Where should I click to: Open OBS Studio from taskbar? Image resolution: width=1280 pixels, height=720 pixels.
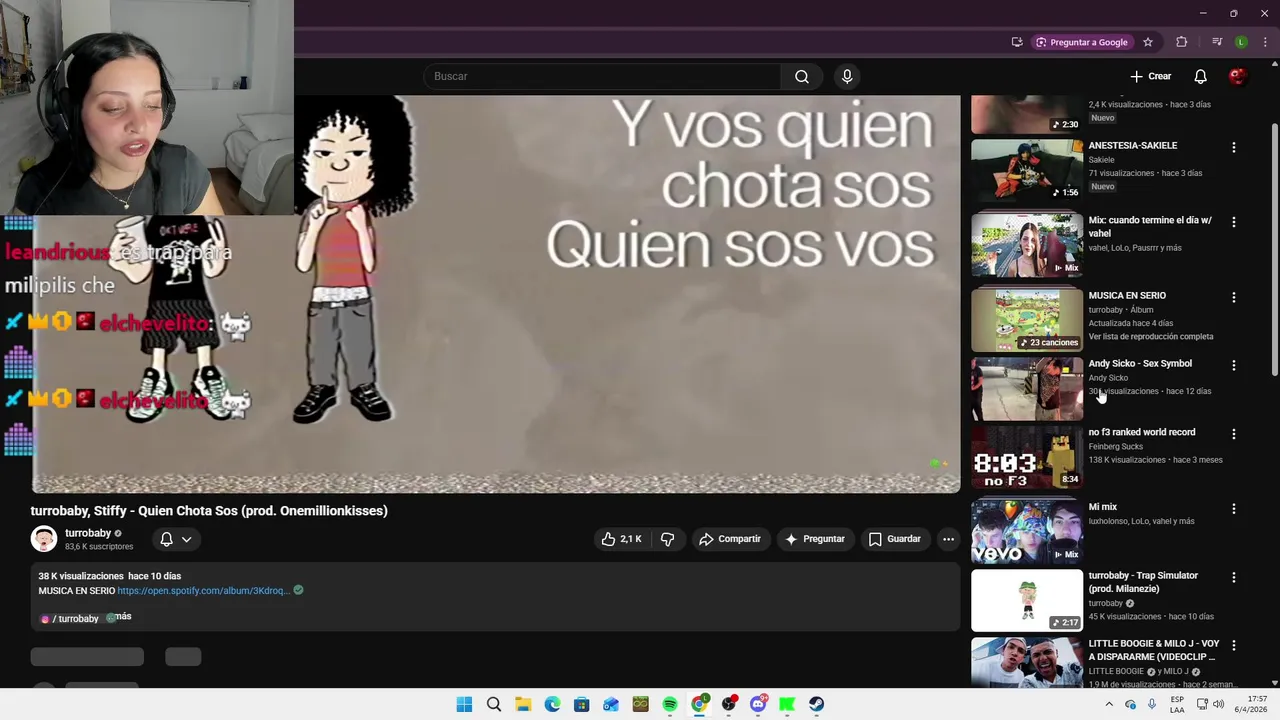tap(729, 704)
